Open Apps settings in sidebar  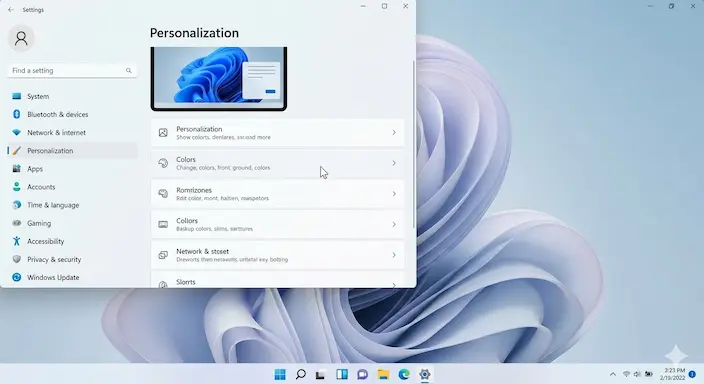point(72,169)
